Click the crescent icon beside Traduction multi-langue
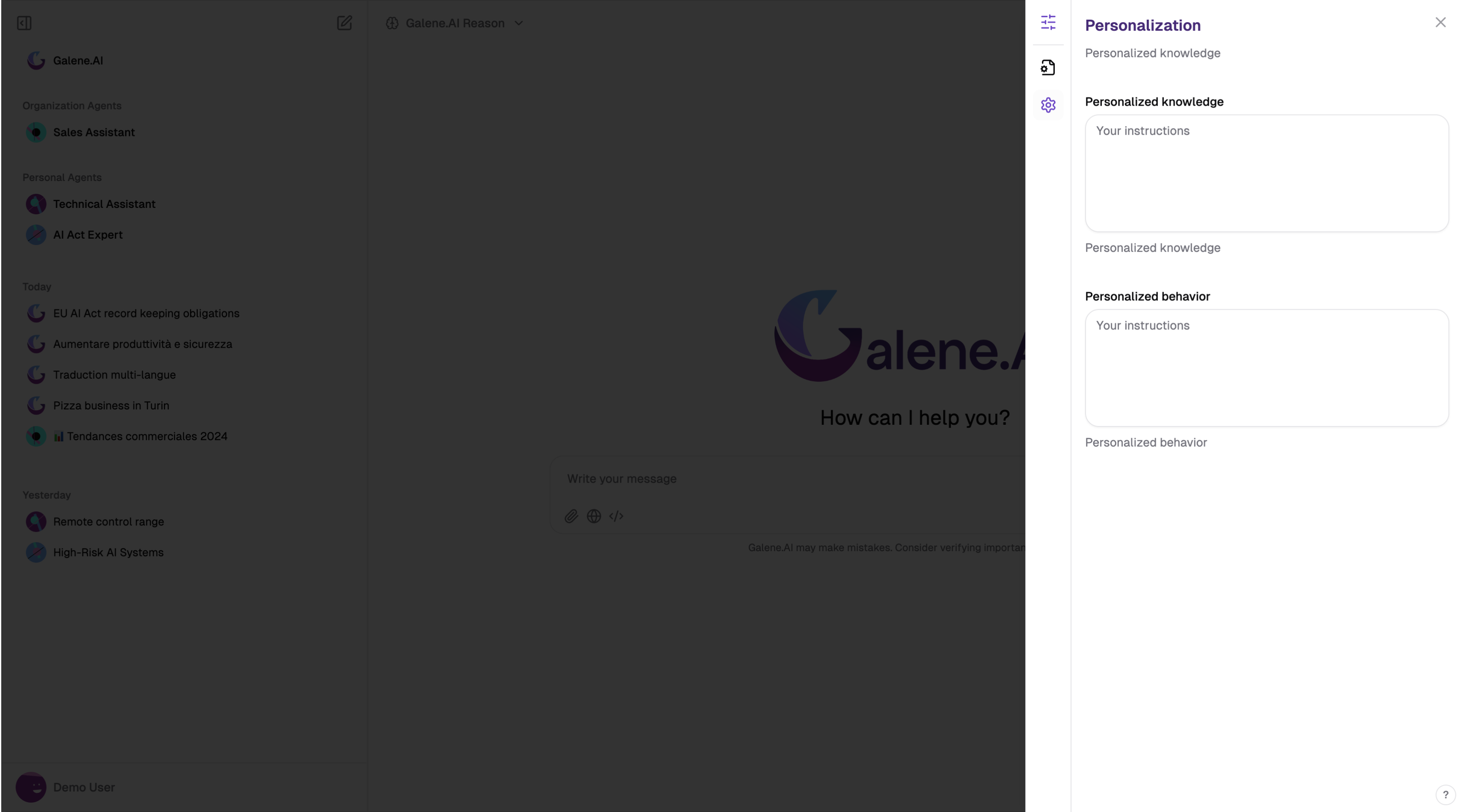The image size is (1464, 812). click(x=36, y=375)
